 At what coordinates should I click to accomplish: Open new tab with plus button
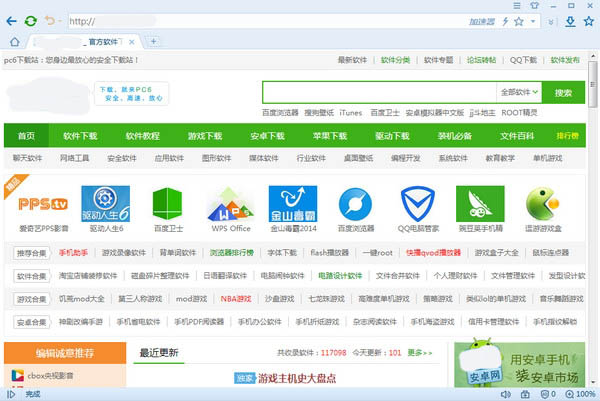153,41
